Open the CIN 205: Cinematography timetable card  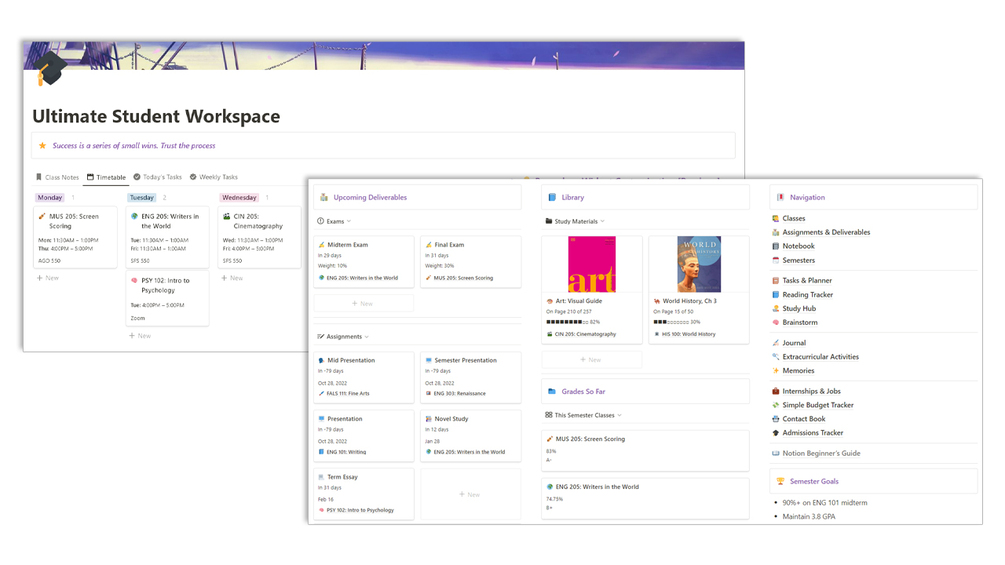tap(259, 238)
